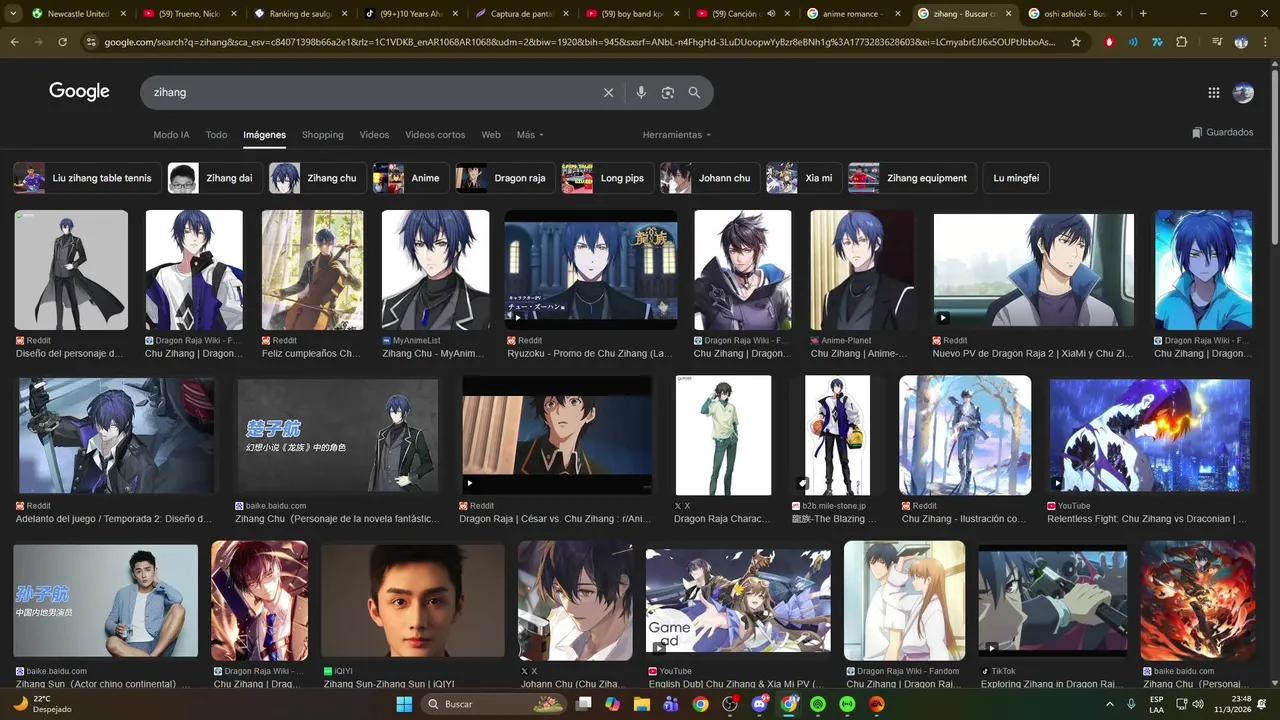This screenshot has width=1280, height=720.
Task: Open a new tab with plus button
Action: tap(1143, 14)
